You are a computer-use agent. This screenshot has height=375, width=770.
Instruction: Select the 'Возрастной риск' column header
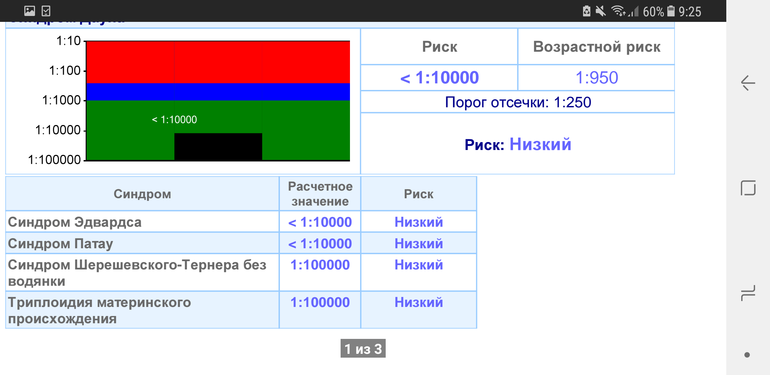[597, 47]
